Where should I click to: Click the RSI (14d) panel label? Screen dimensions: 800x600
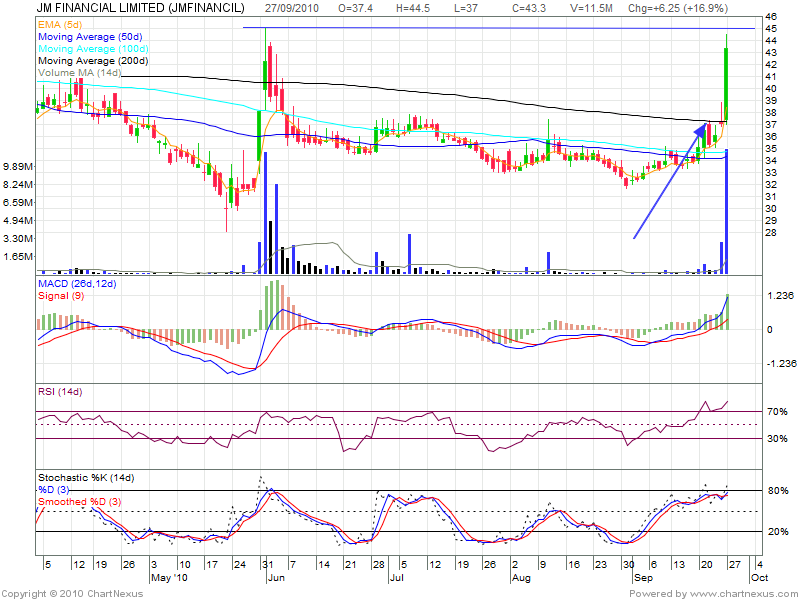61,391
